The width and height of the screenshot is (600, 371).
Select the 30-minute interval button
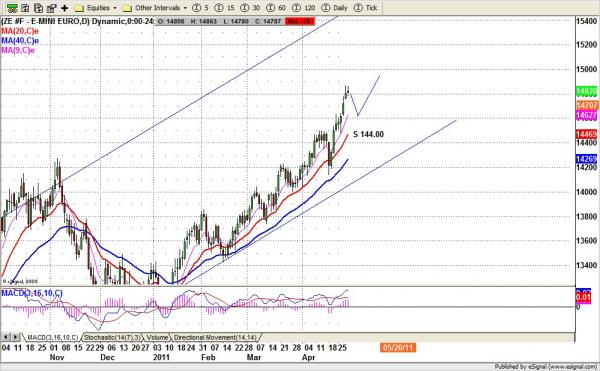point(250,8)
